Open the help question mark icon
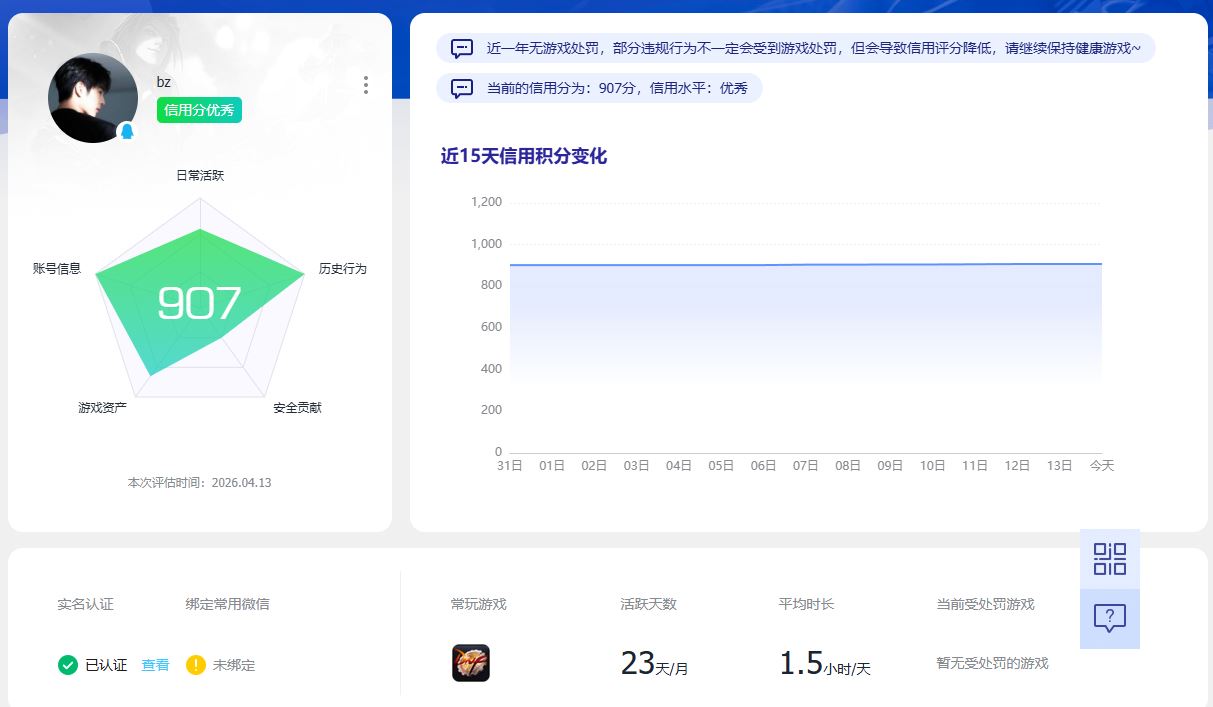Image resolution: width=1213 pixels, height=707 pixels. click(x=1109, y=618)
